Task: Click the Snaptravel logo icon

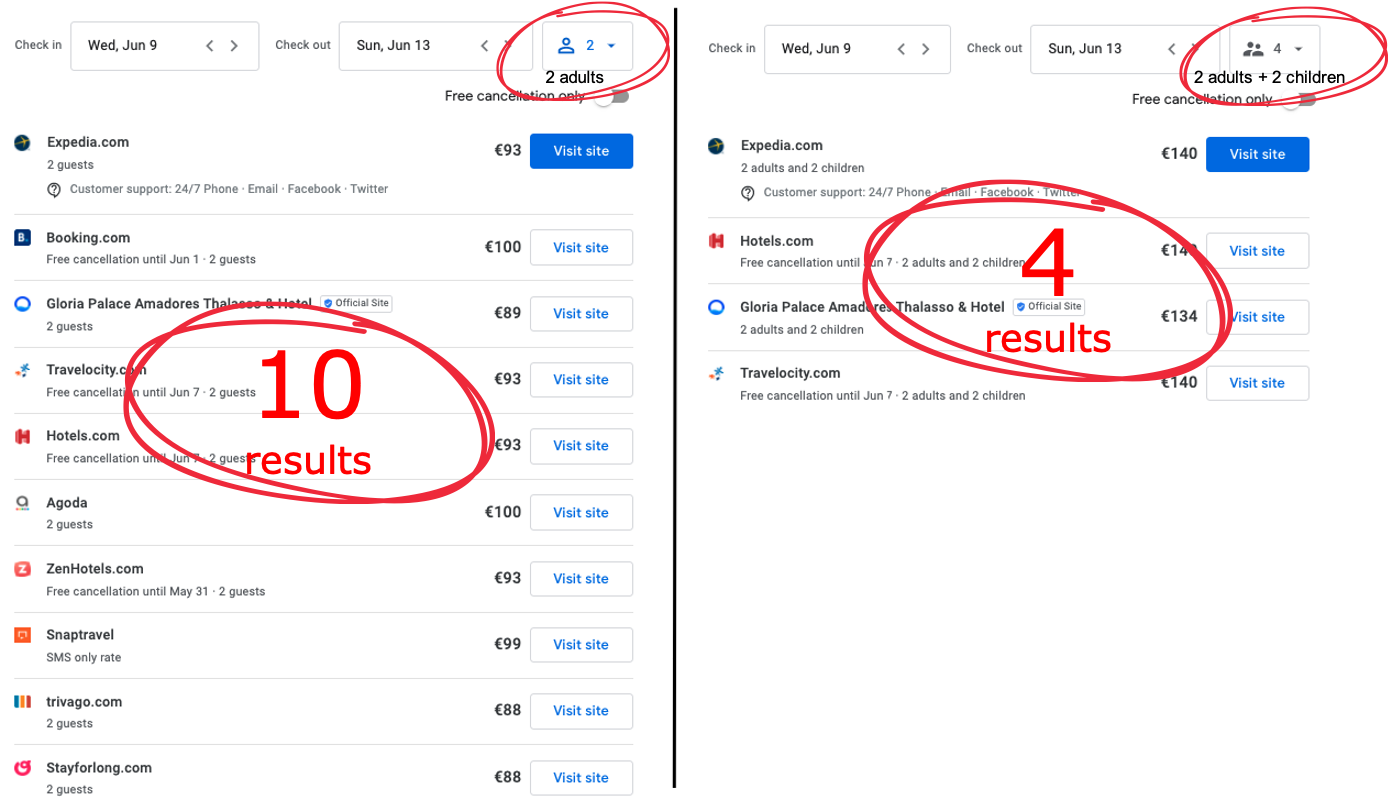Action: click(22, 635)
